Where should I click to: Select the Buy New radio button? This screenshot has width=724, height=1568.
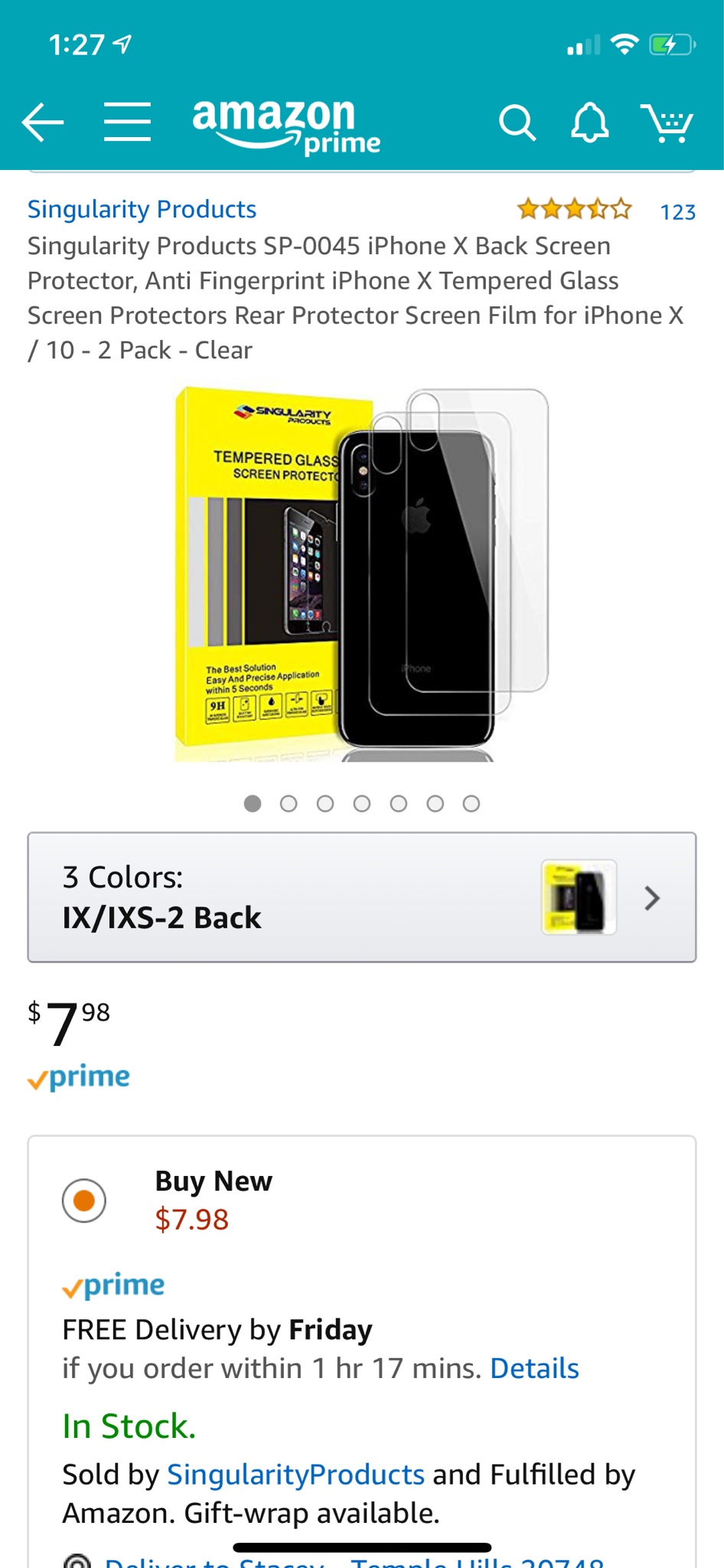84,1200
